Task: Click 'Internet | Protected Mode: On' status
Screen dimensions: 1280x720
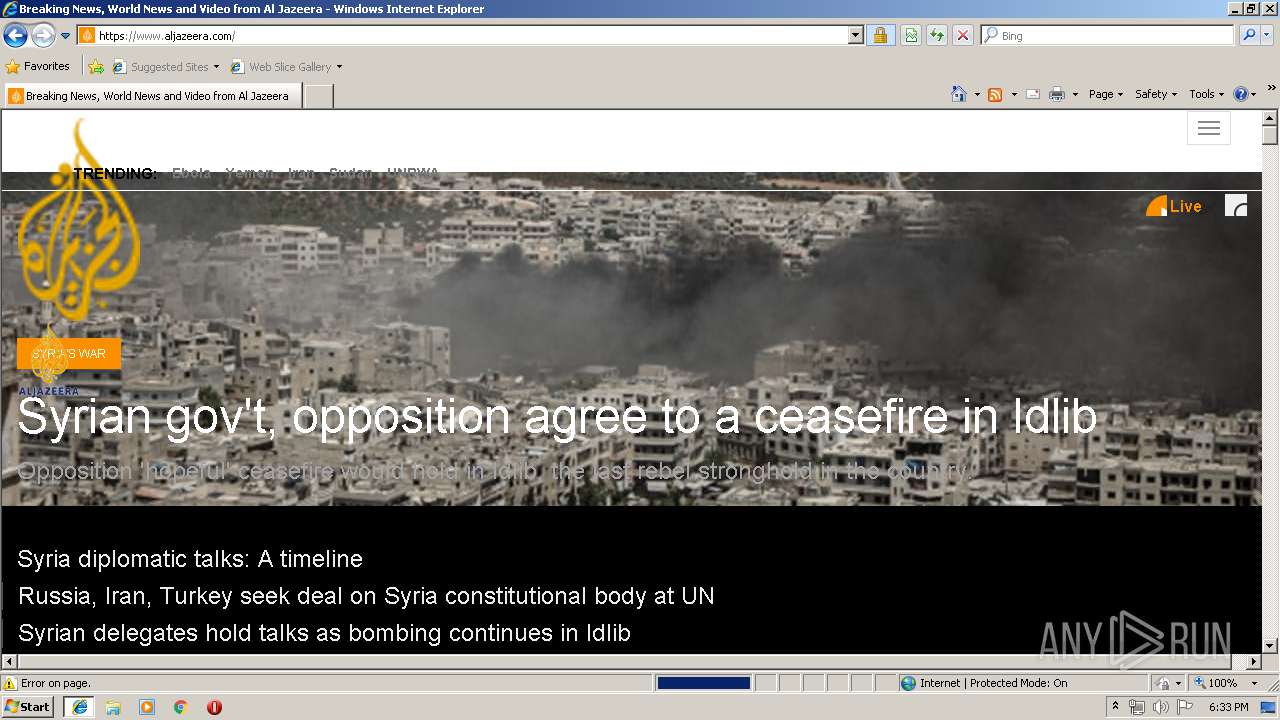Action: tap(984, 683)
